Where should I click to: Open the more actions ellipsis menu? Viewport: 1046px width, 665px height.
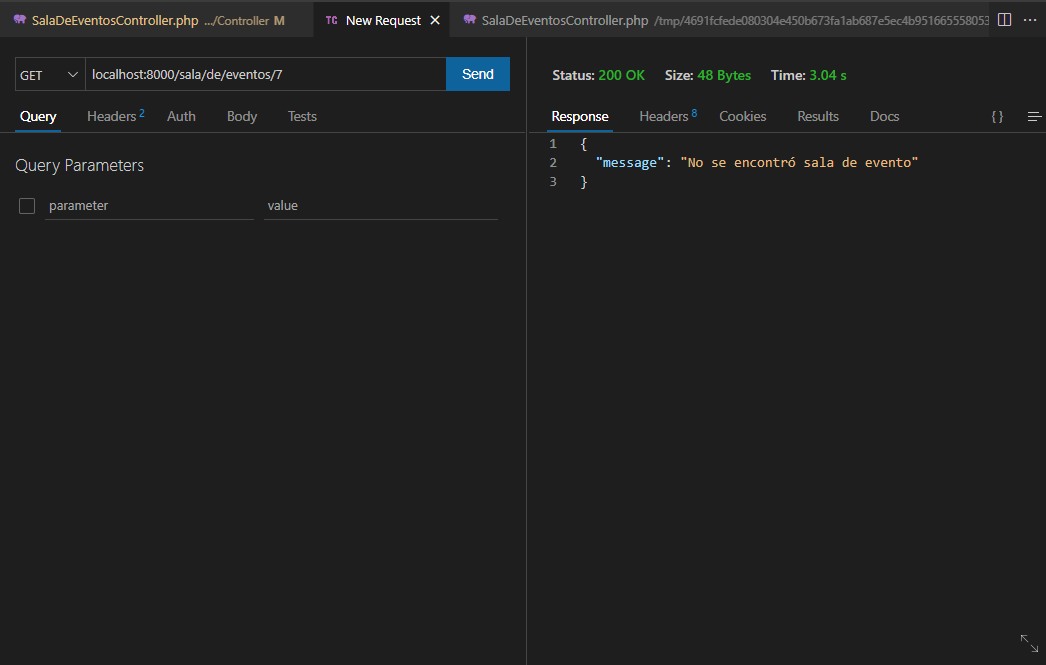point(1031,19)
